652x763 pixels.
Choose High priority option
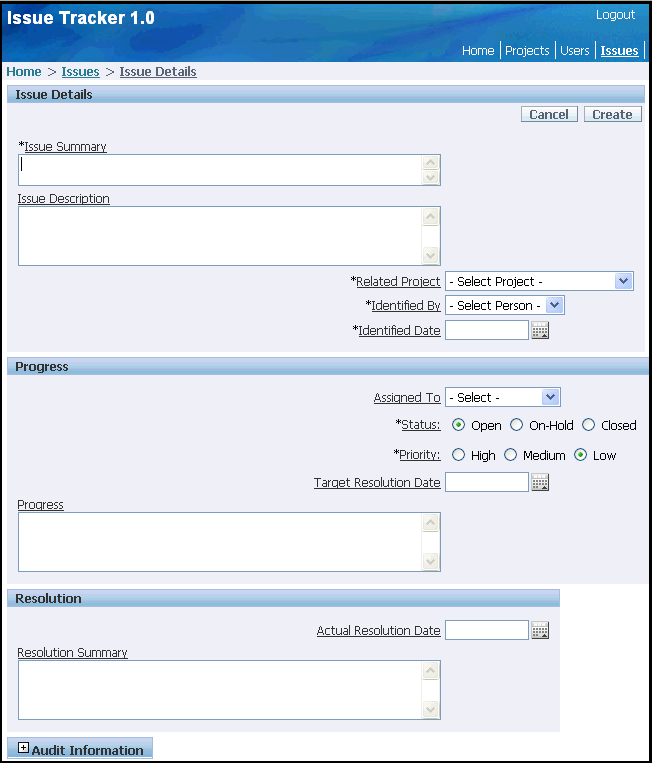click(459, 455)
